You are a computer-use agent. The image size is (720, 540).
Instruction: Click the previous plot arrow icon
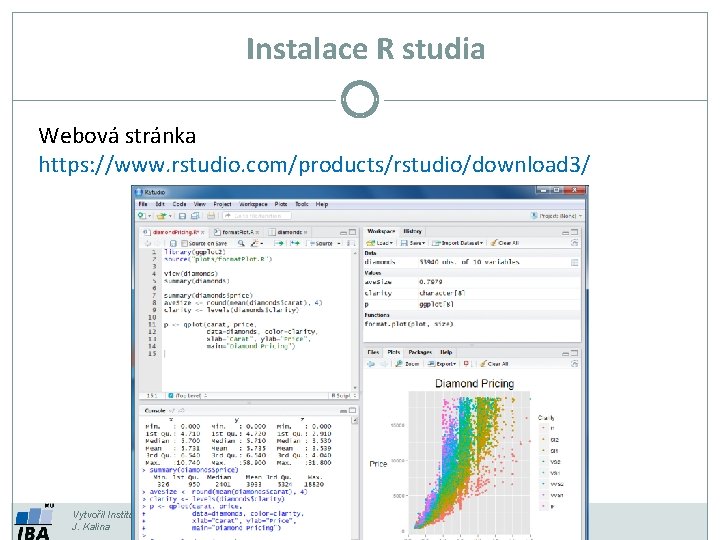pyautogui.click(x=371, y=364)
